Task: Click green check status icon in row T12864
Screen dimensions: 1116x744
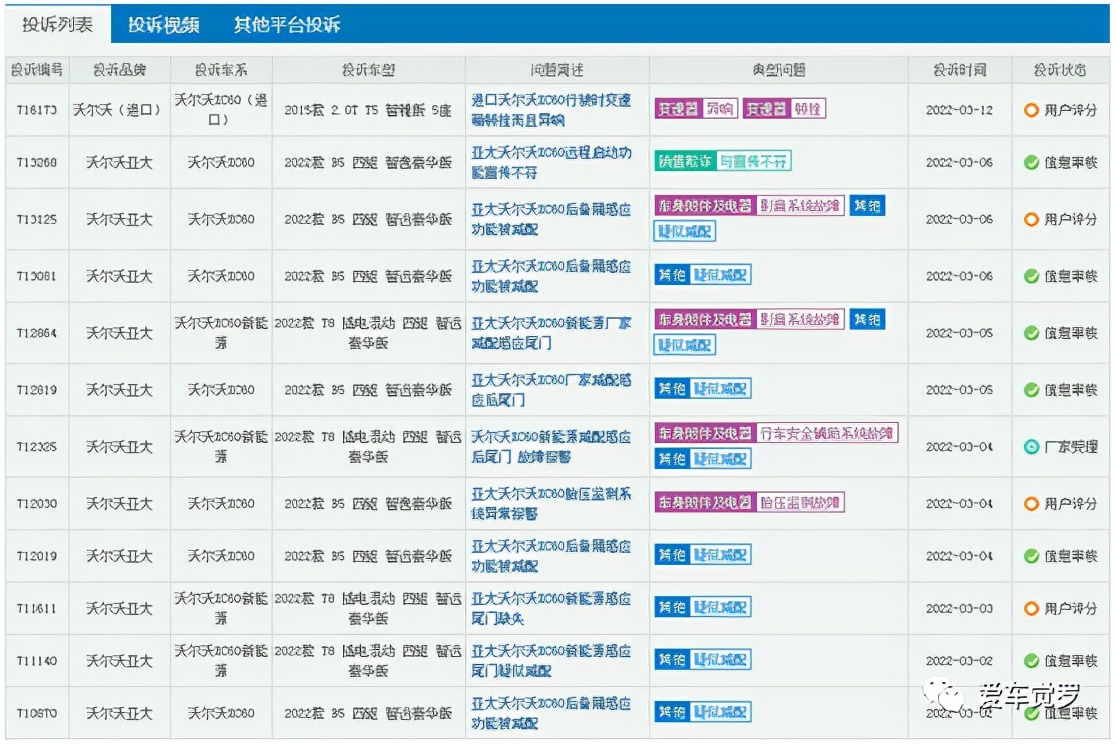Action: [1031, 333]
